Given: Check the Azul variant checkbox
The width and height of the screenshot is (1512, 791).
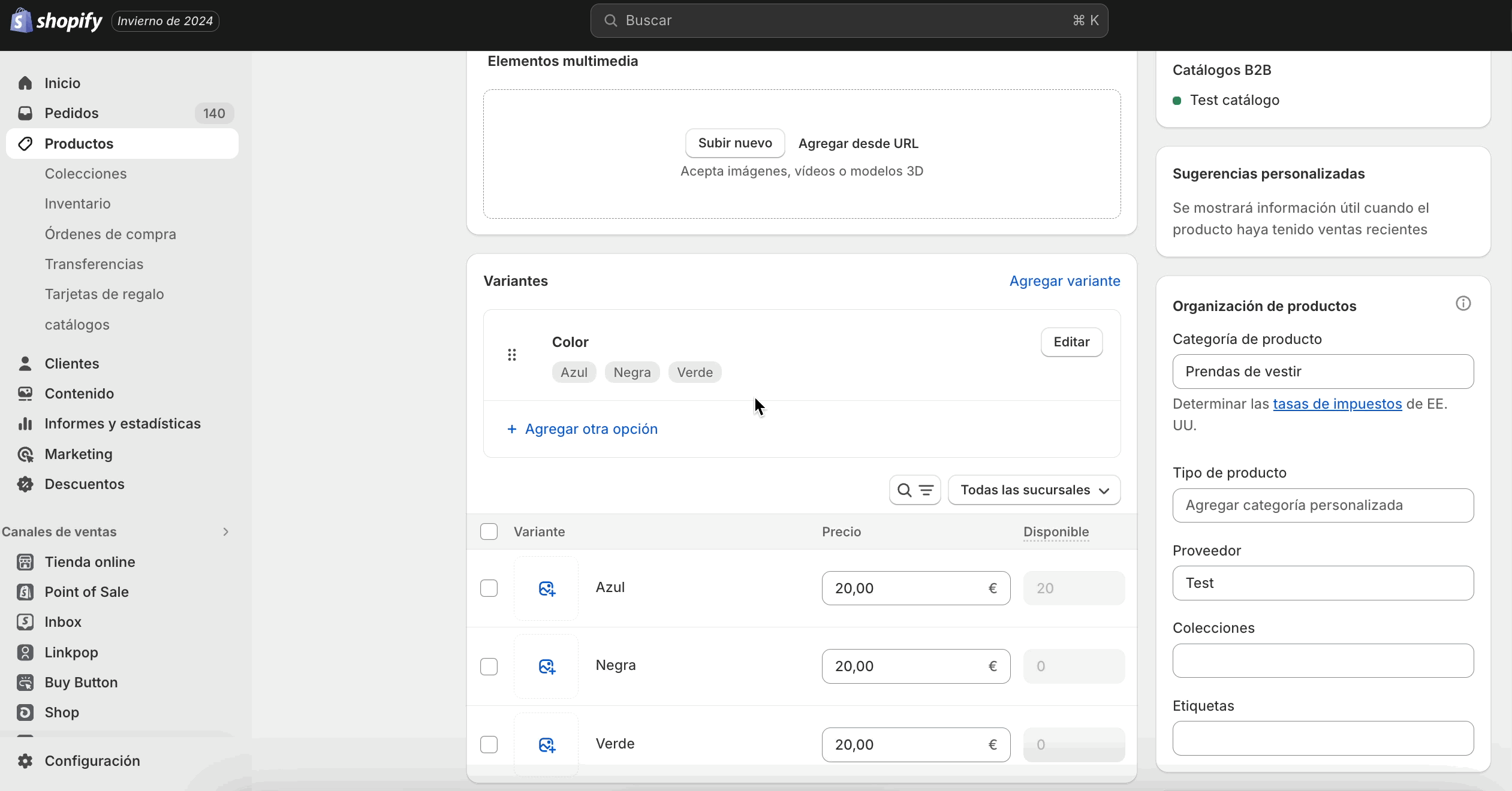Looking at the screenshot, I should coord(489,588).
